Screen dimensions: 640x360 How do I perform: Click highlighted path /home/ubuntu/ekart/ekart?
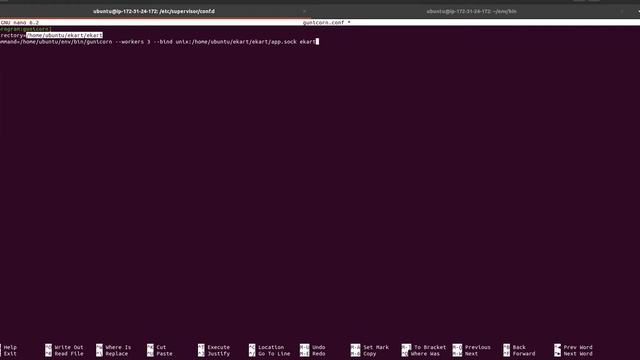coord(64,36)
